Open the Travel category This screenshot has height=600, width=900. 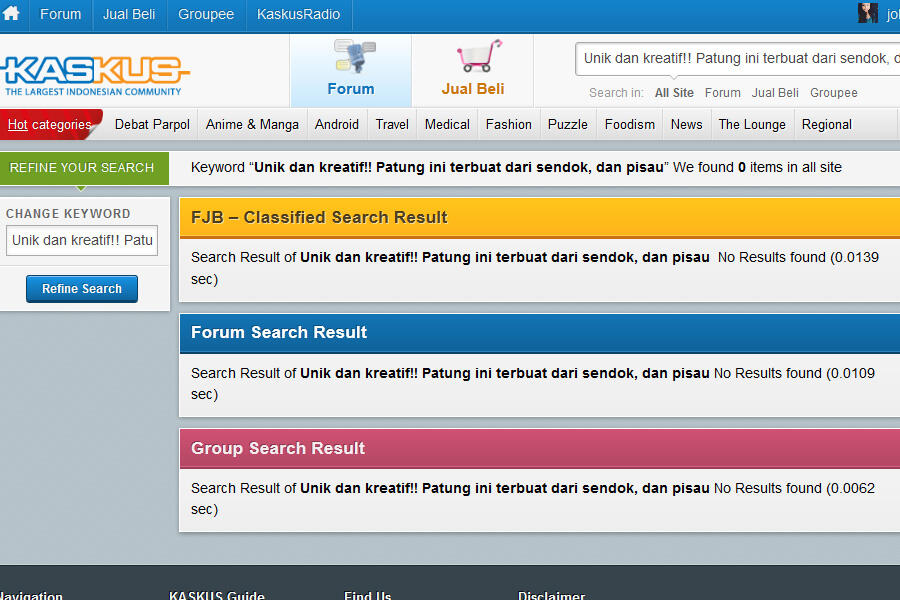pos(392,125)
